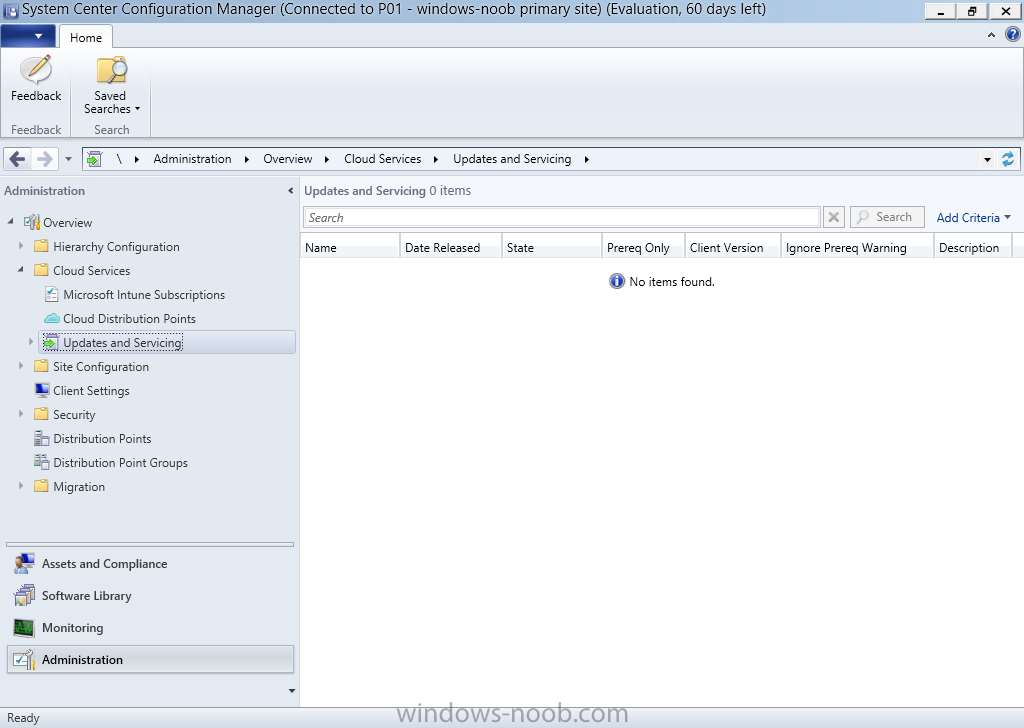The width and height of the screenshot is (1024, 728).
Task: Select Client Settings in the tree
Action: pos(91,390)
